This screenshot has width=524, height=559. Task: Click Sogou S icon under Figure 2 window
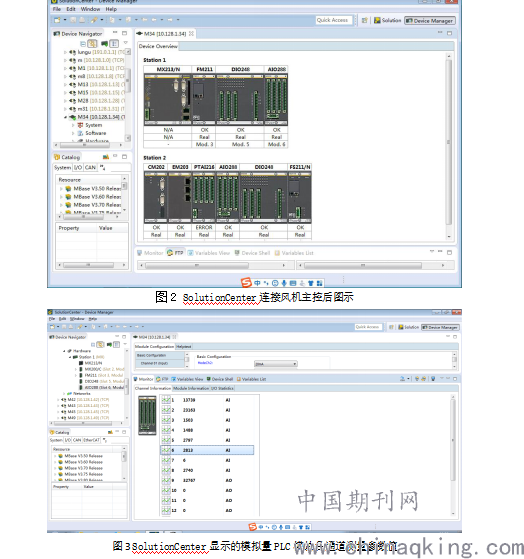click(246, 283)
